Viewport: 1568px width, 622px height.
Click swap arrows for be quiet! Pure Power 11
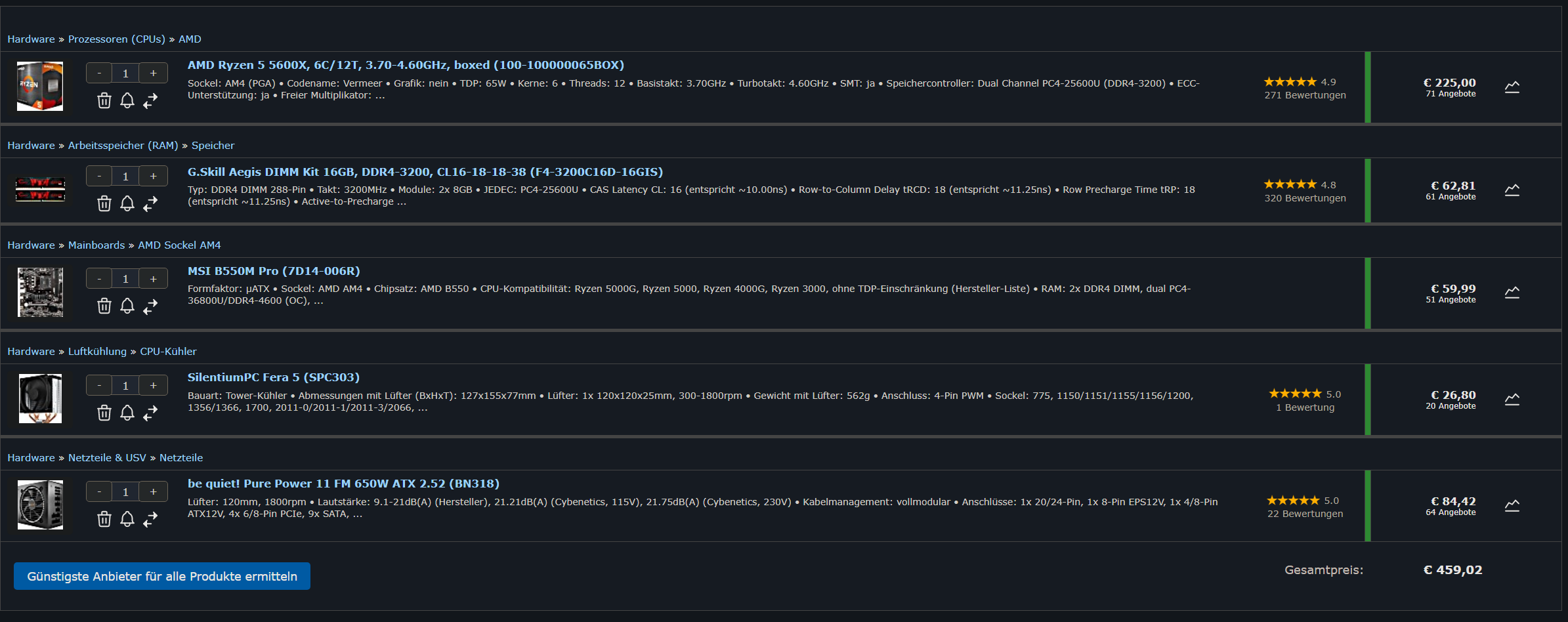coord(150,519)
